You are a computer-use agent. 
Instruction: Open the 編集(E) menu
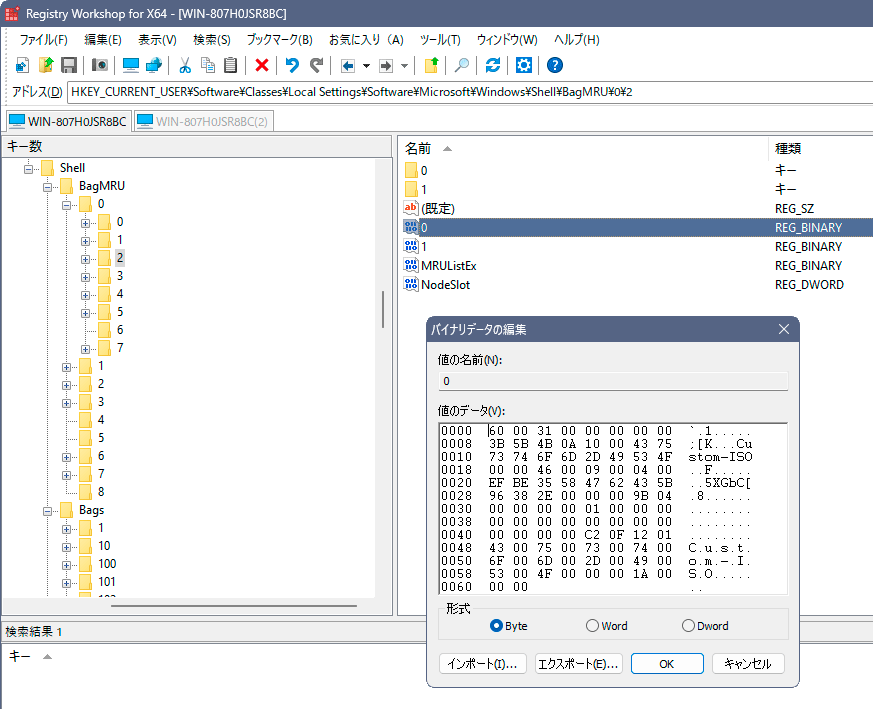point(102,40)
